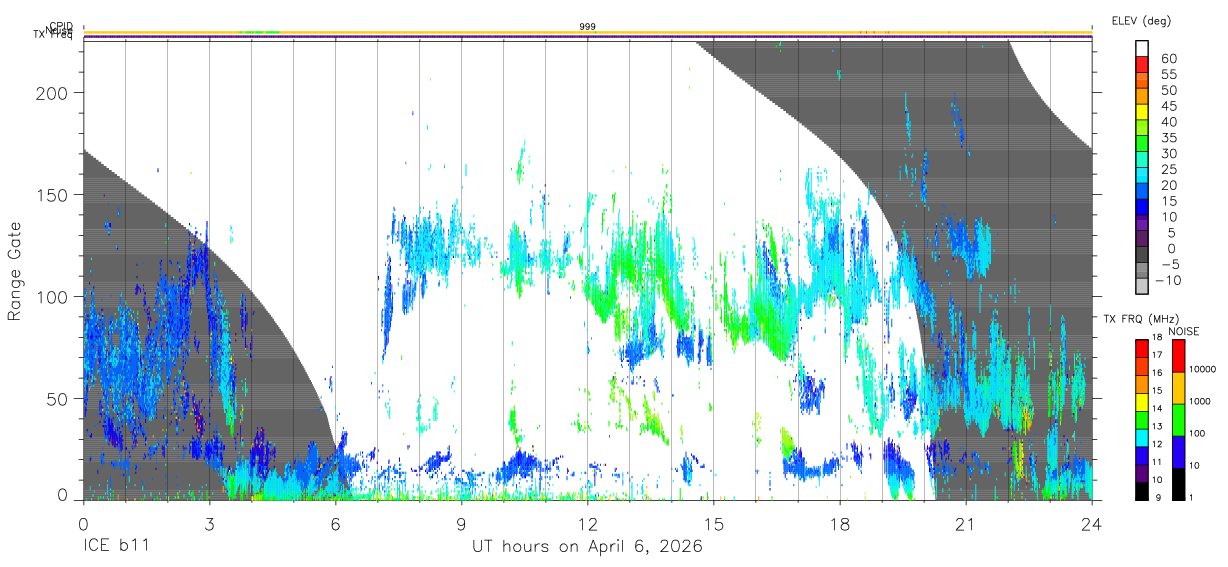The image size is (1228, 567).
Task: Click the 'UT hours on April 6, 2026' axis title
Action: 587,547
